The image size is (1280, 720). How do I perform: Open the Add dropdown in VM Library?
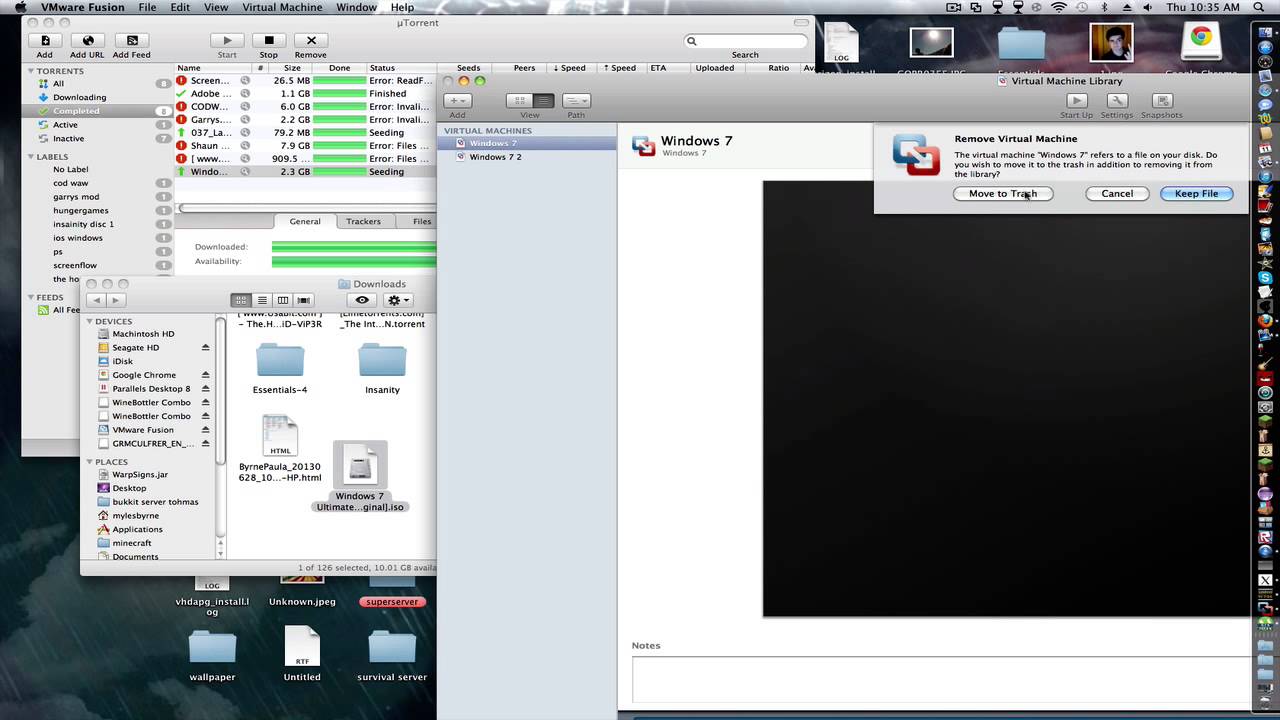click(457, 101)
